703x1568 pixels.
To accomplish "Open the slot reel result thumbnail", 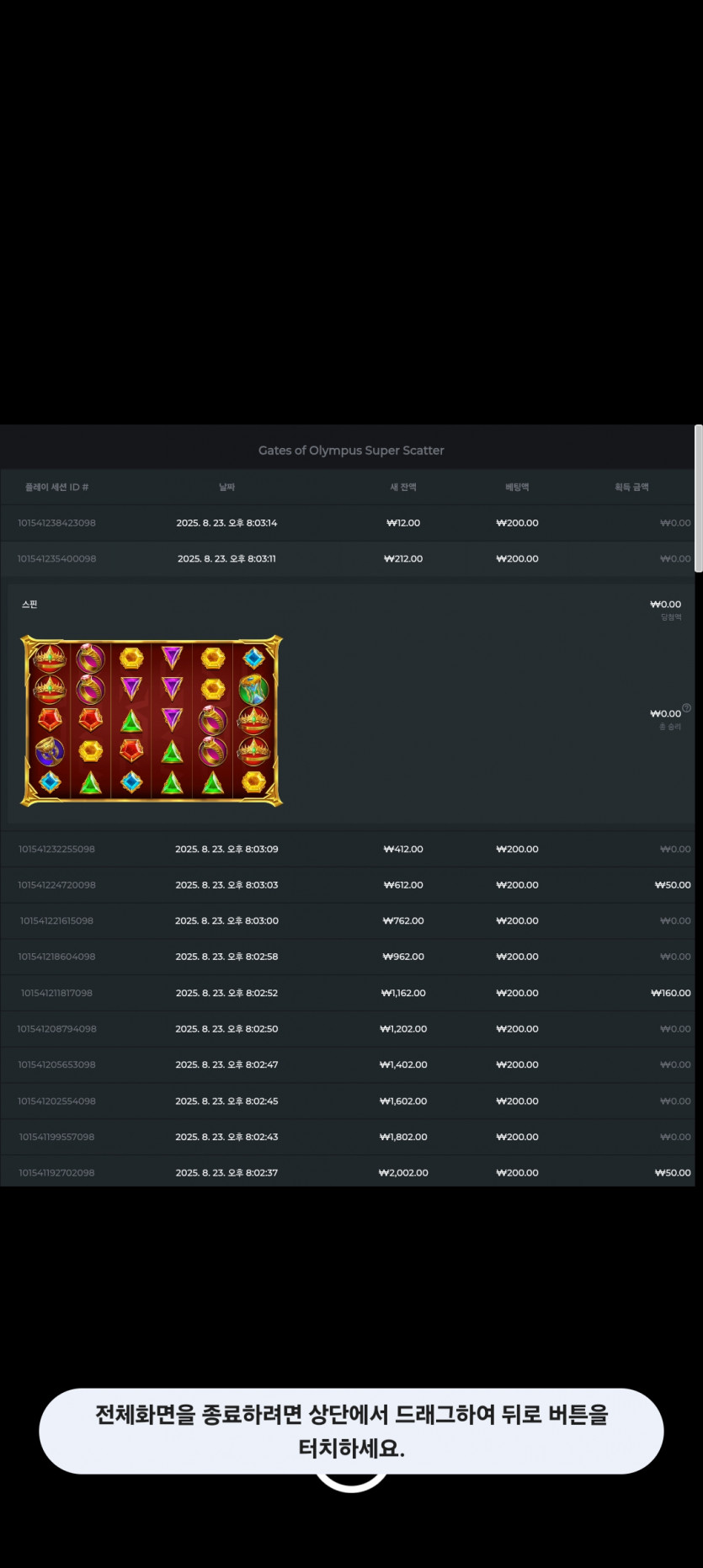I will click(152, 721).
